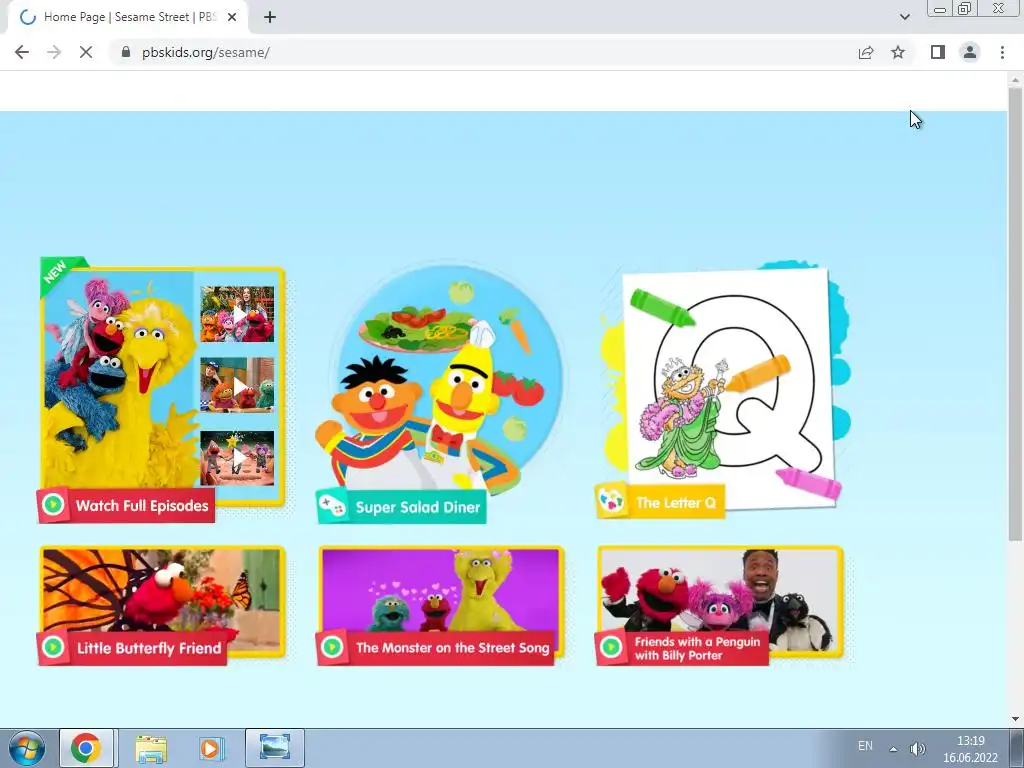Image resolution: width=1024 pixels, height=768 pixels.
Task: Click play icon on Watch Full Episodes
Action: point(53,505)
